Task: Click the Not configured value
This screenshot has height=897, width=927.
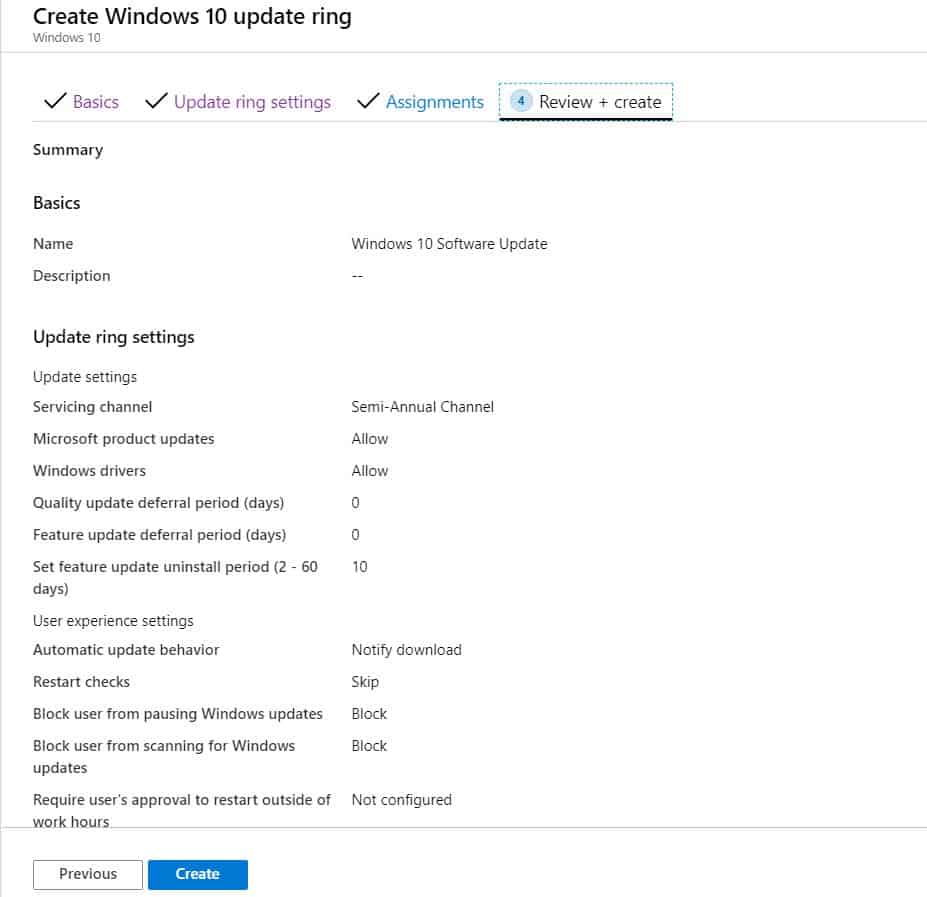Action: 401,800
